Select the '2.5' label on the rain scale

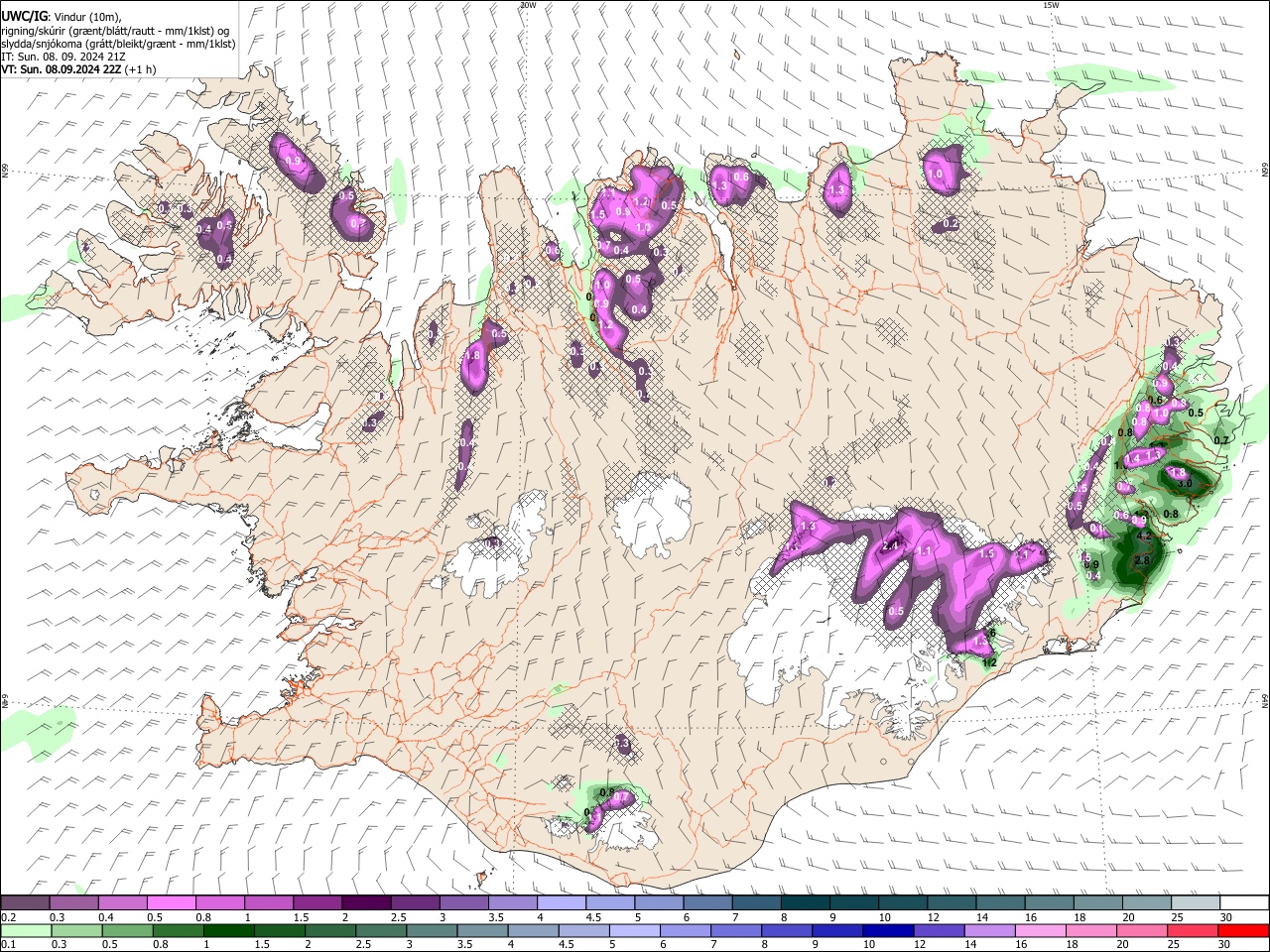pyautogui.click(x=362, y=945)
